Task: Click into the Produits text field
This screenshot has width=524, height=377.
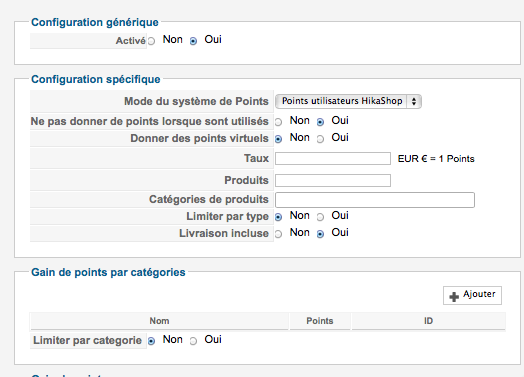Action: point(333,180)
